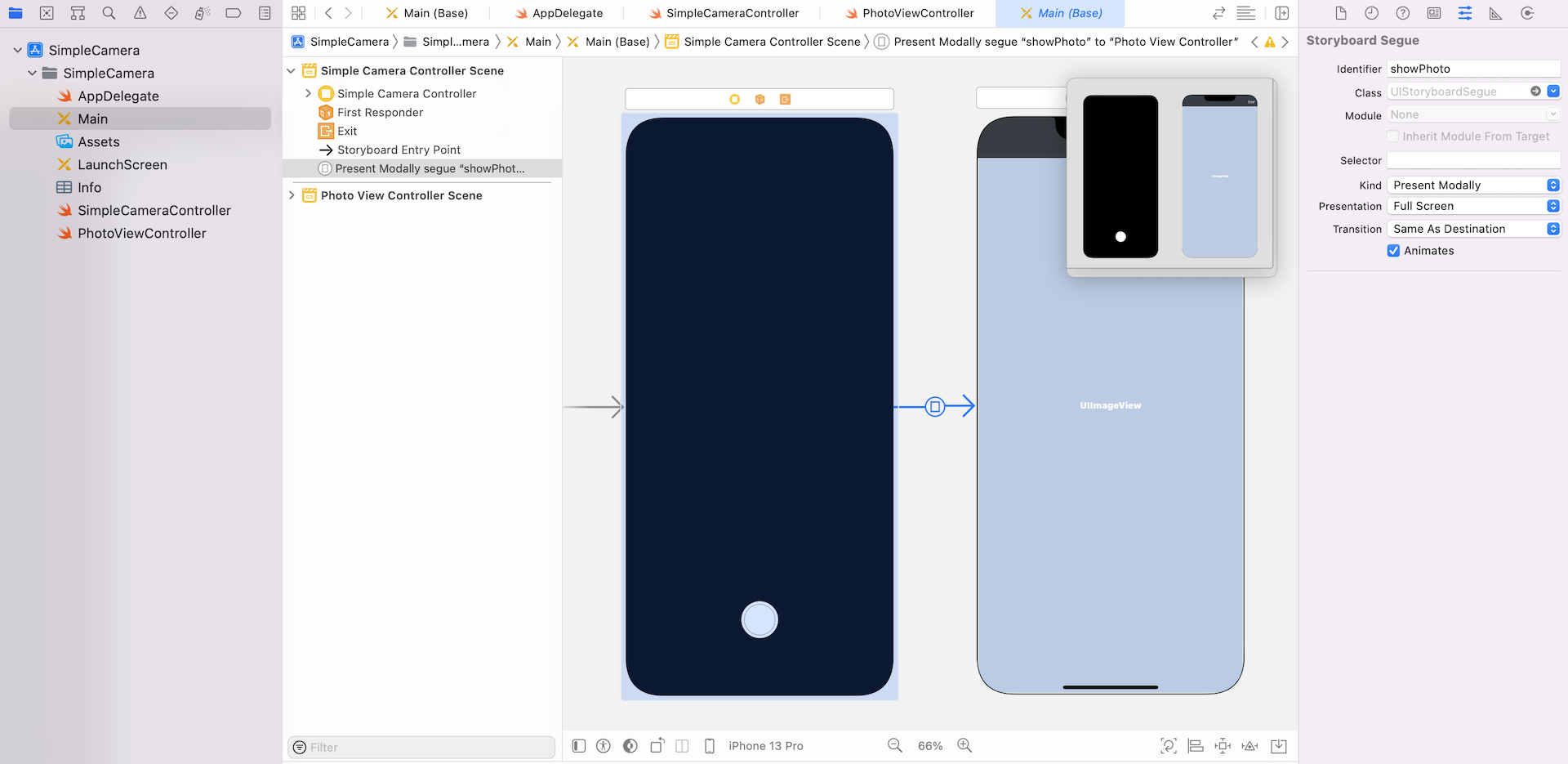Select PhotoViewController file in project navigator
The width and height of the screenshot is (1568, 764).
click(141, 233)
